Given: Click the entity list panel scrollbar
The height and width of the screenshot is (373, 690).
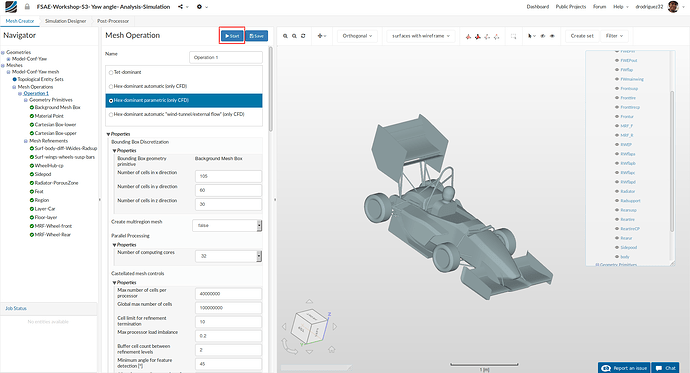Looking at the screenshot, I should (x=672, y=161).
